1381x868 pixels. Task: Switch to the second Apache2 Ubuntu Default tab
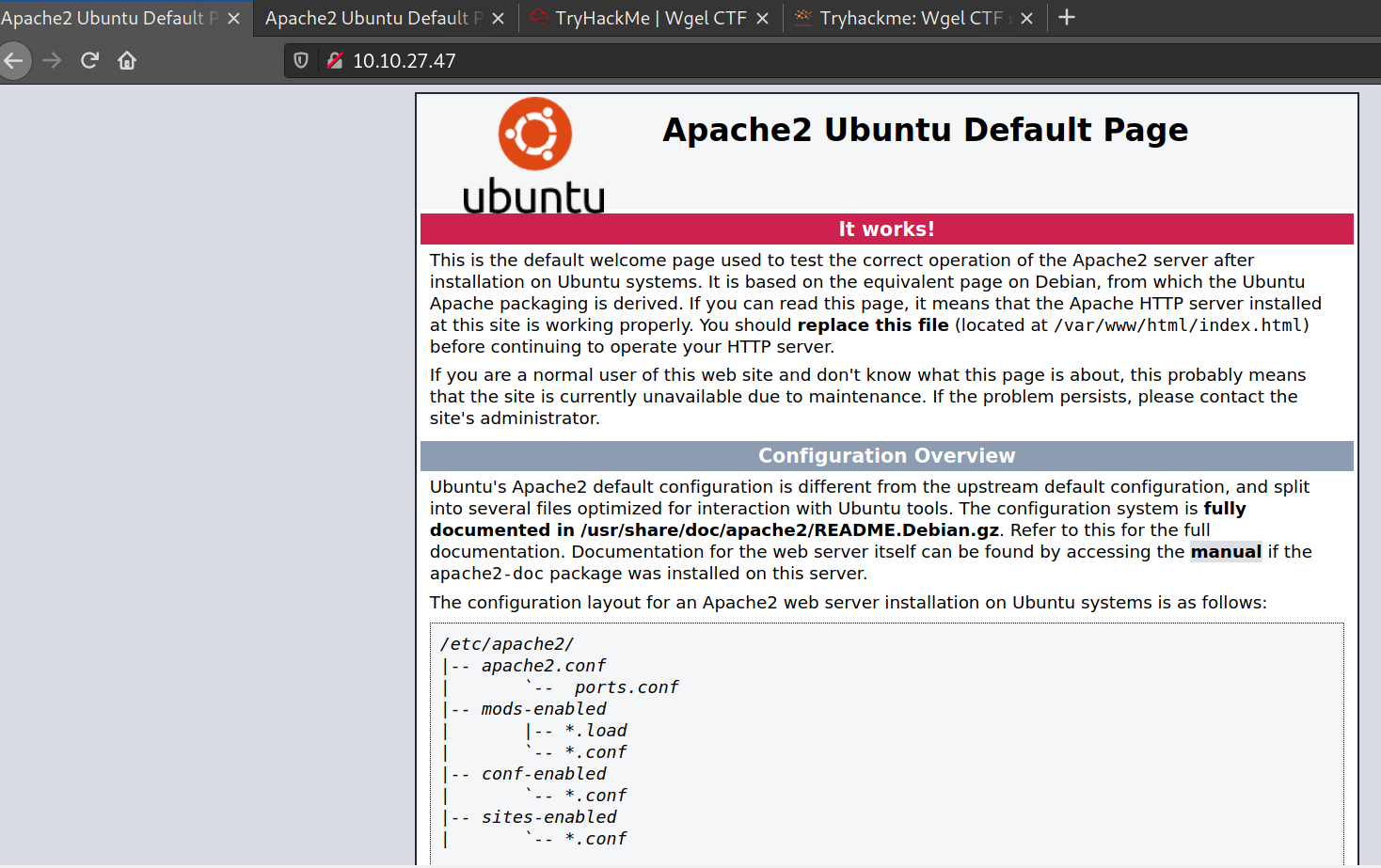coord(373,19)
